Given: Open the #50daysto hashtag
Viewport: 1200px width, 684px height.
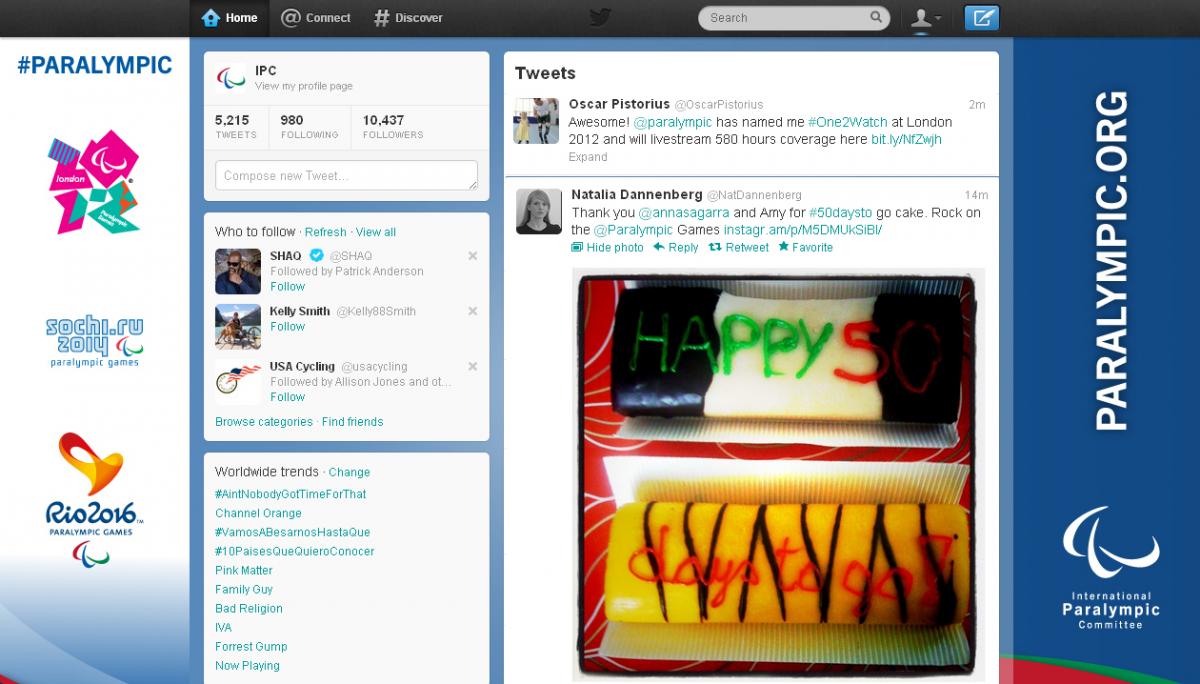Looking at the screenshot, I should (840, 213).
